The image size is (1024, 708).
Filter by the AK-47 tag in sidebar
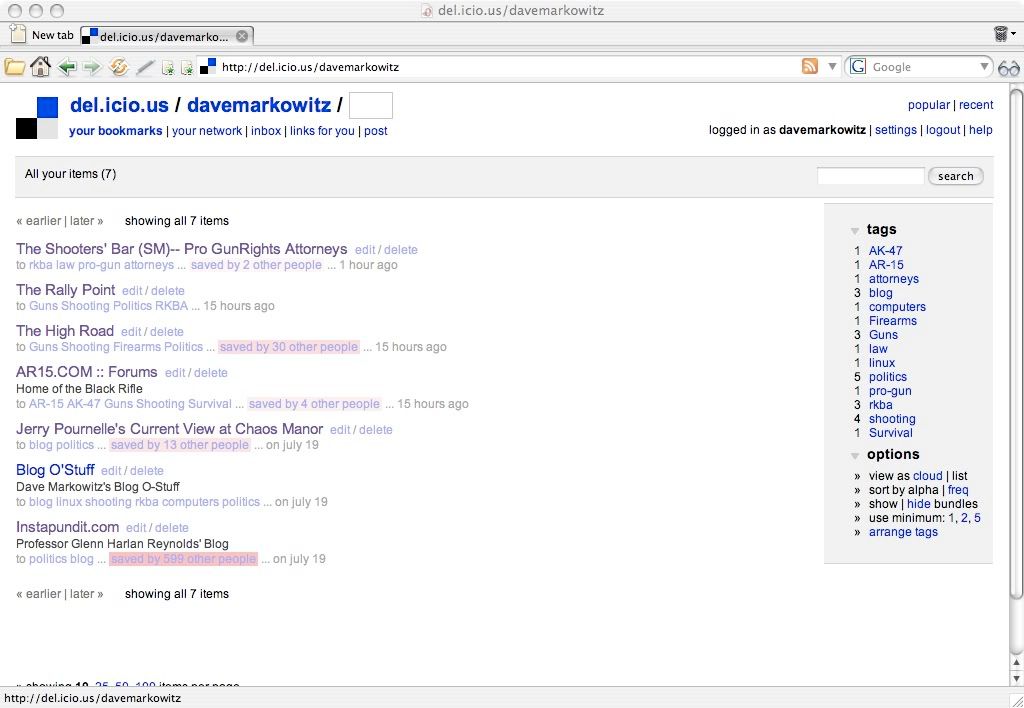(886, 251)
